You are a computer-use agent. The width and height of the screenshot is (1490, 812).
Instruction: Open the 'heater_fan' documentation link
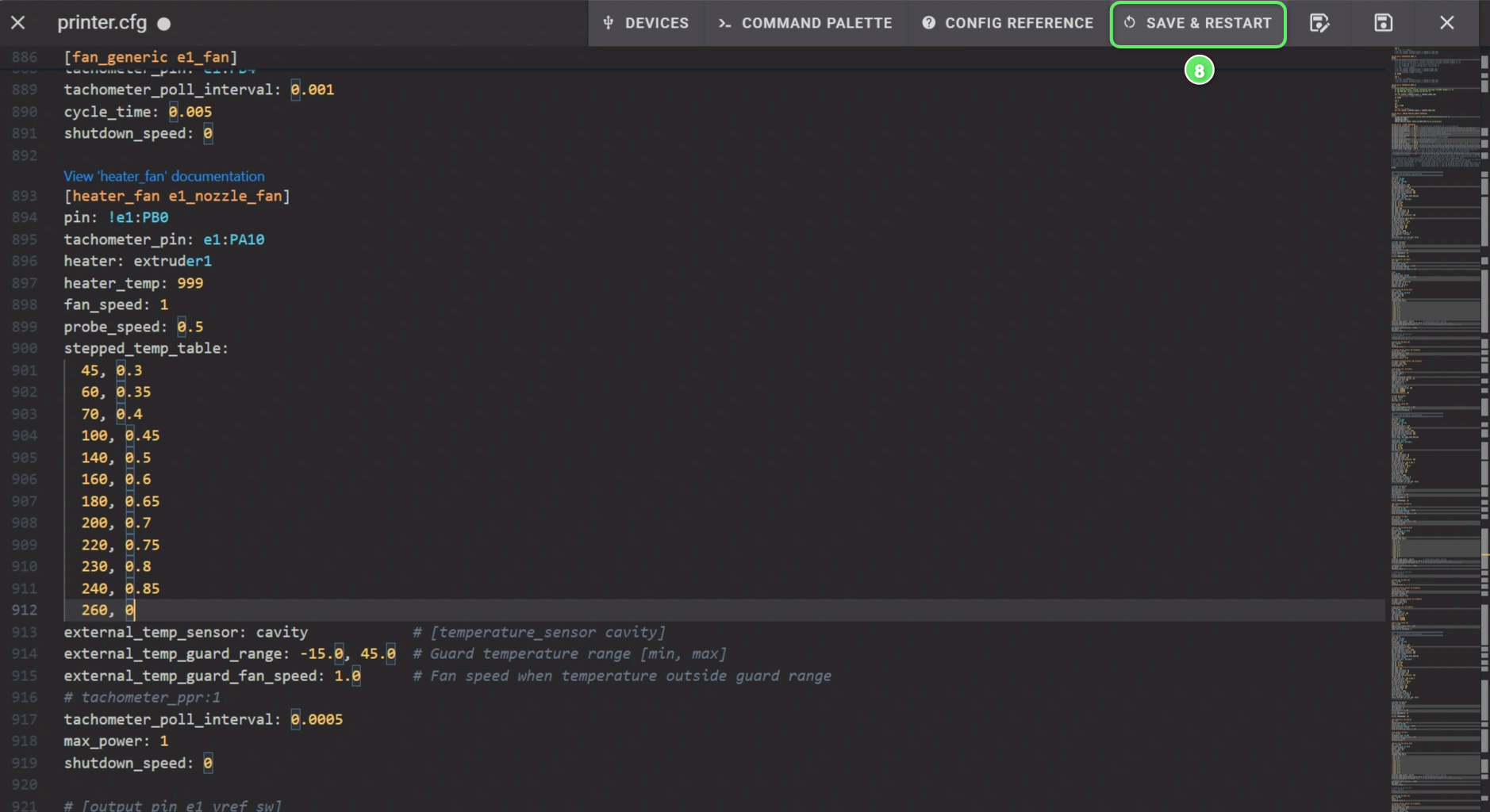[164, 176]
